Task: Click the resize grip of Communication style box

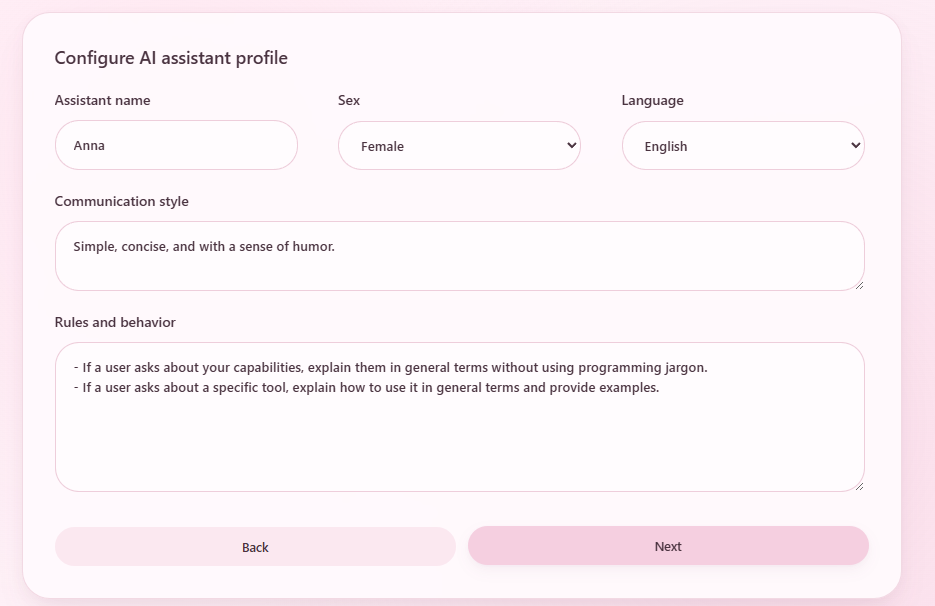Action: point(860,287)
